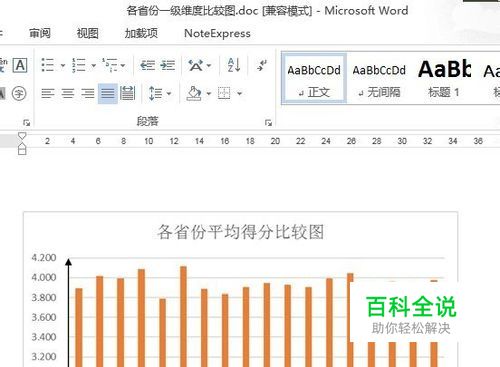Click the Multilevel list icon
500x367 pixels.
(110, 65)
